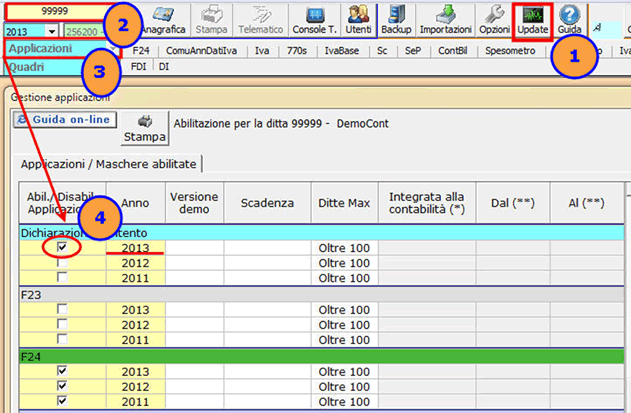This screenshot has width=631, height=413.
Task: Select the ComuAnnDatiIva tab
Action: point(204,49)
